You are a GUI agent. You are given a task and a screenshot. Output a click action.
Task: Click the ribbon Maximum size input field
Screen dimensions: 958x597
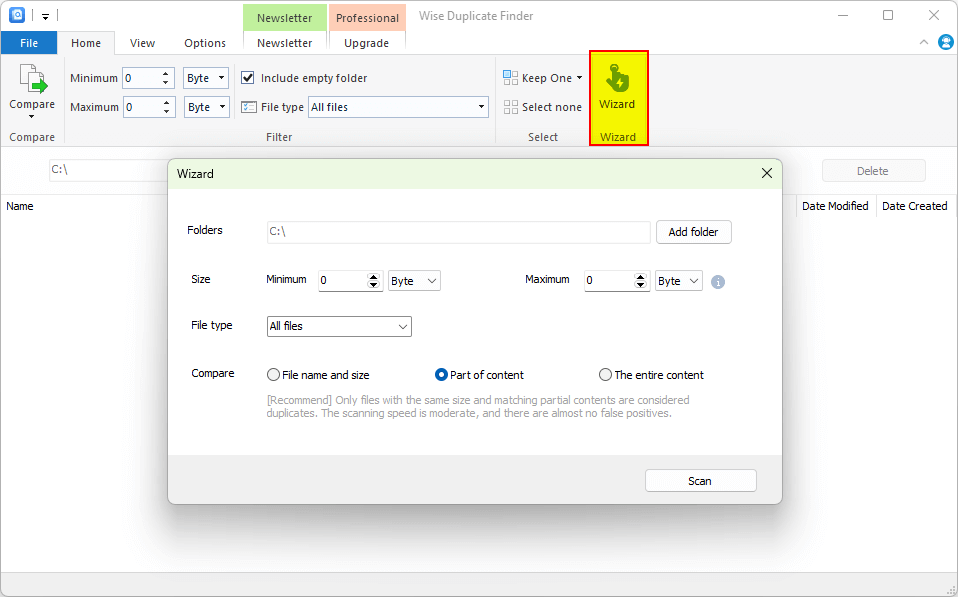pos(142,107)
